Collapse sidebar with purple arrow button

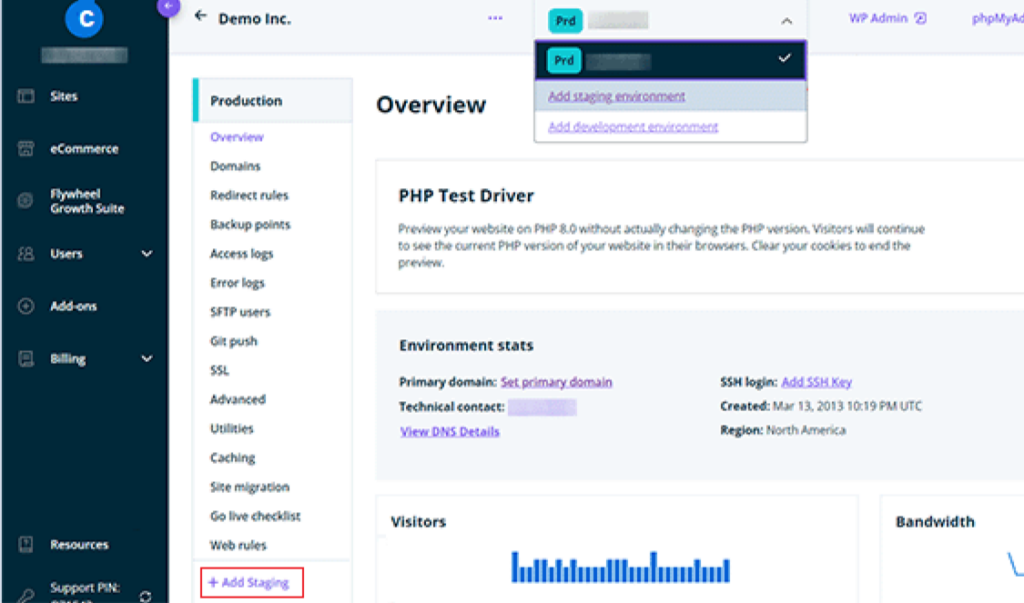169,7
